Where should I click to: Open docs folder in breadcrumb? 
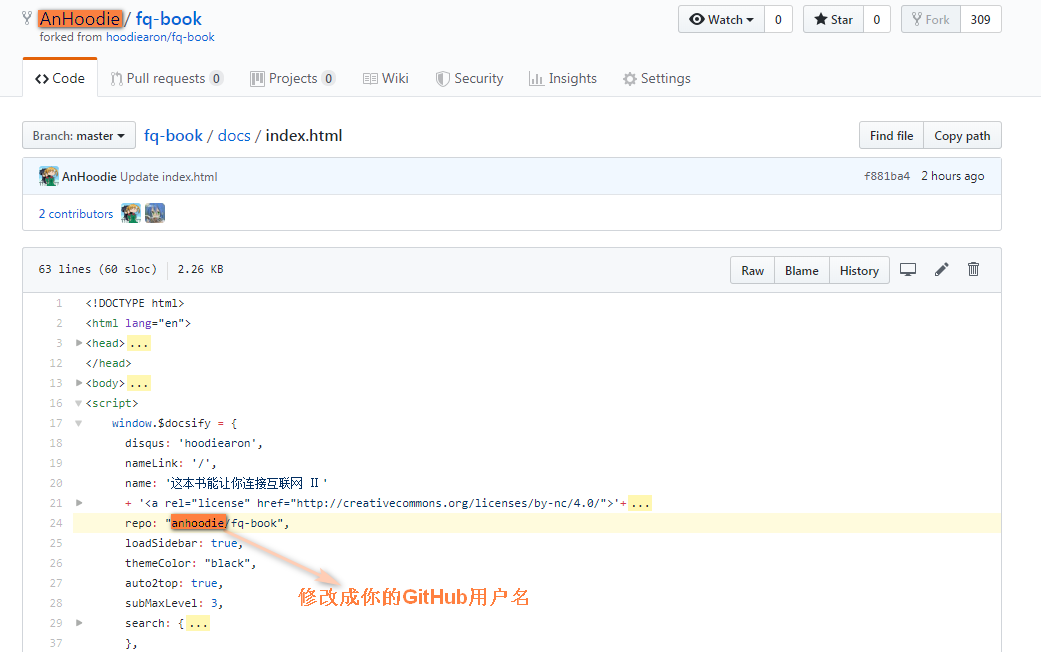[x=234, y=135]
